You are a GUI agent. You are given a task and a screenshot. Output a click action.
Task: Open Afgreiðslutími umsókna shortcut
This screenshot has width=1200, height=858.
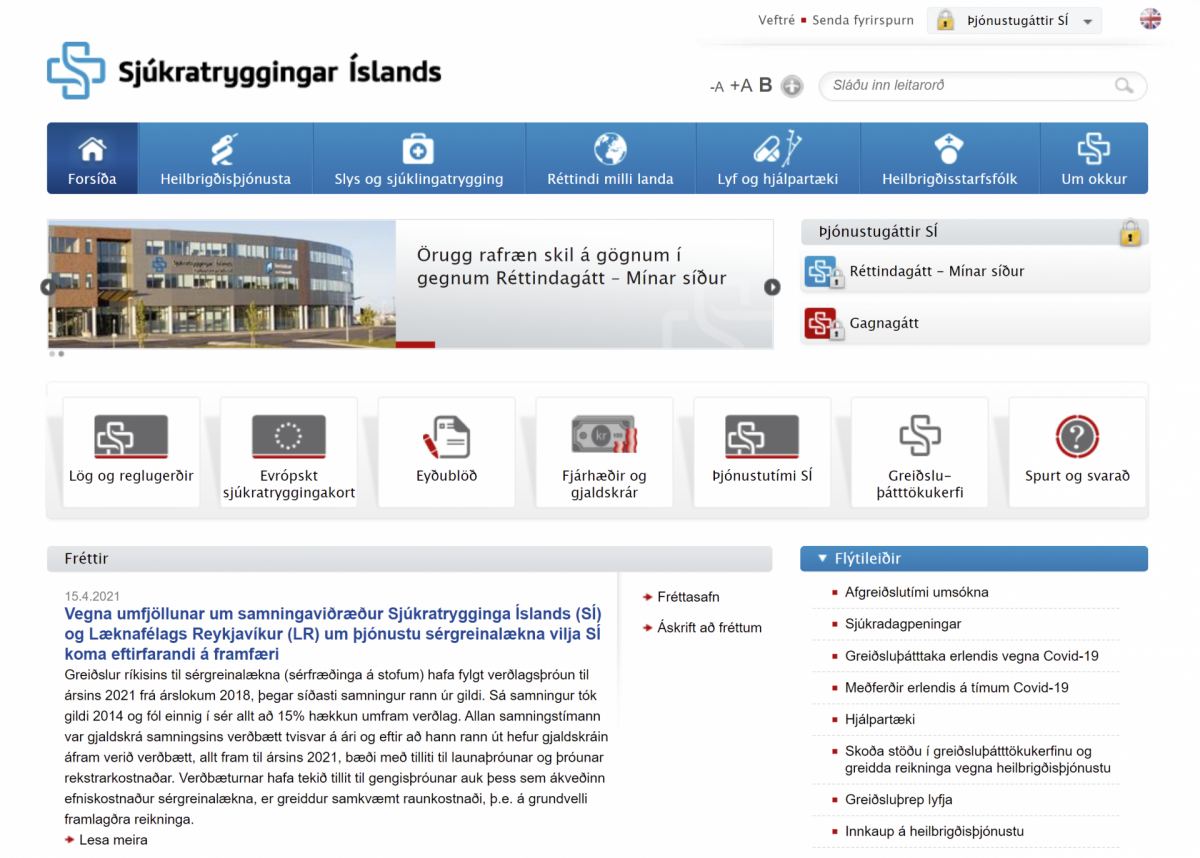[916, 592]
